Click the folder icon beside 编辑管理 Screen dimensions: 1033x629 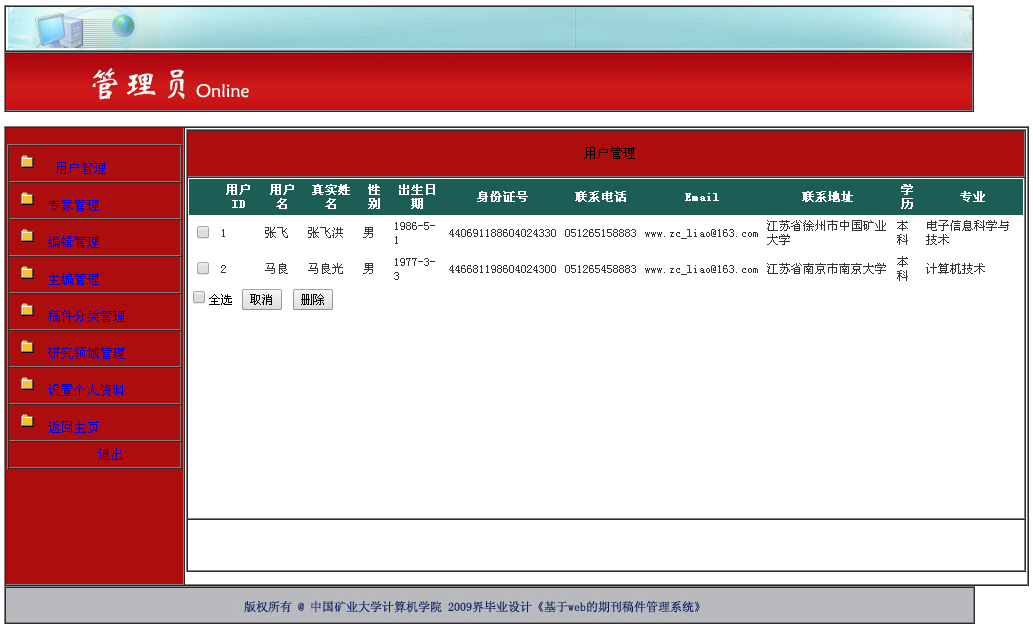[x=27, y=236]
